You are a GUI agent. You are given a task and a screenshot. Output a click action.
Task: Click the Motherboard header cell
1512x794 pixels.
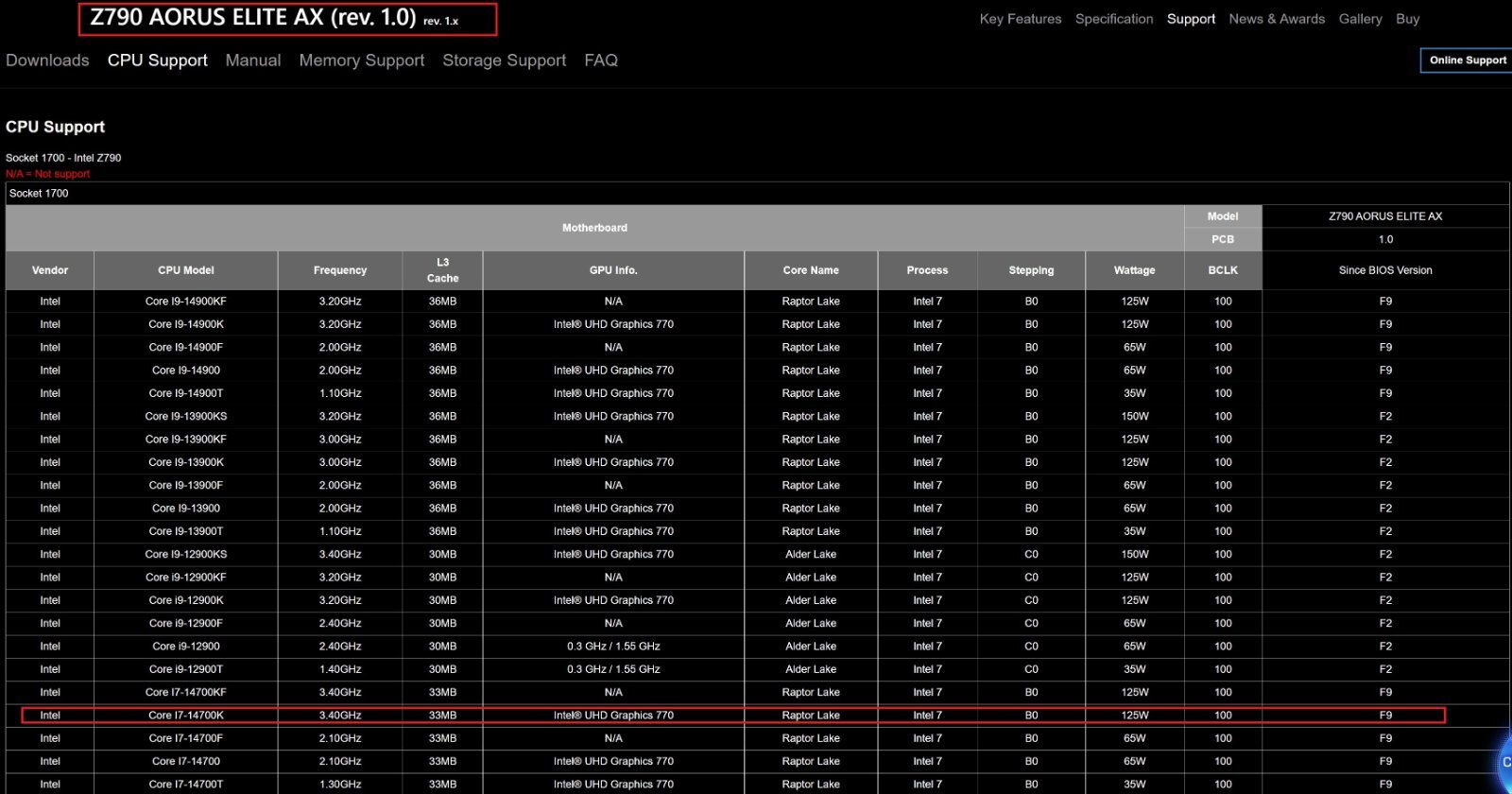(x=594, y=228)
